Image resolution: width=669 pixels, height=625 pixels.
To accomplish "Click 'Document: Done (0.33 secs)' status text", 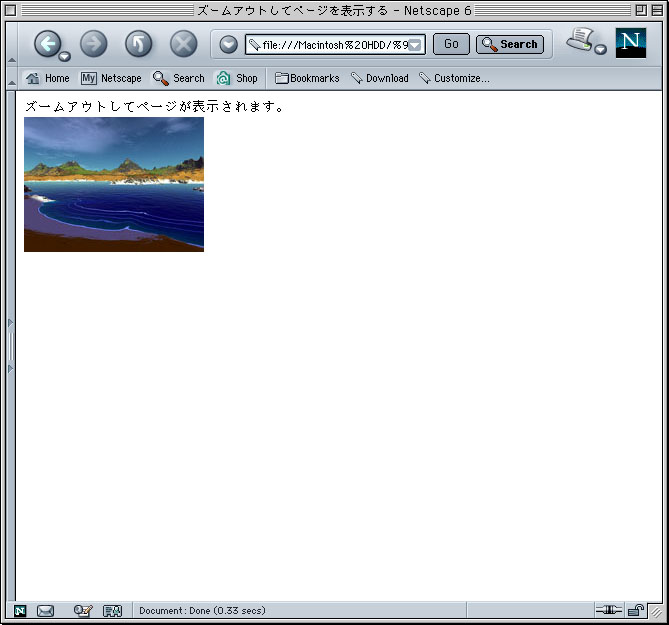I will (x=202, y=610).
